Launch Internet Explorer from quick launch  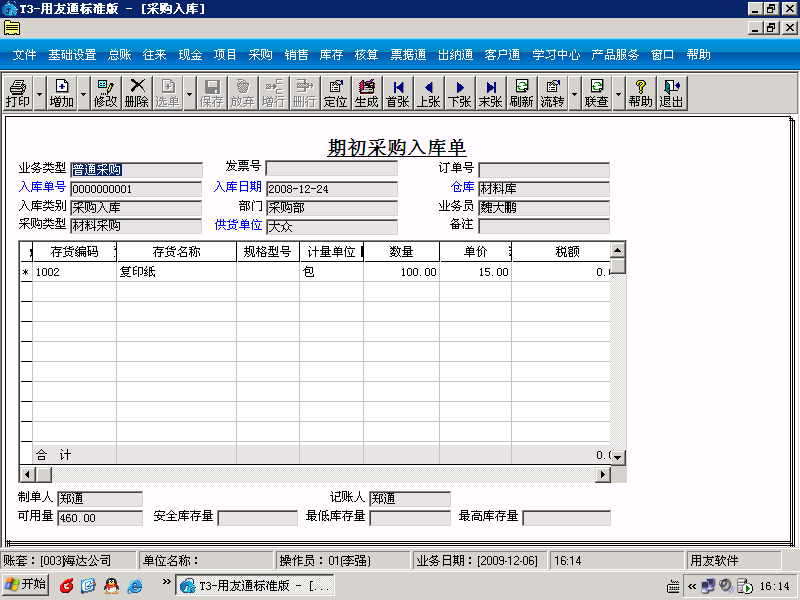click(135, 586)
